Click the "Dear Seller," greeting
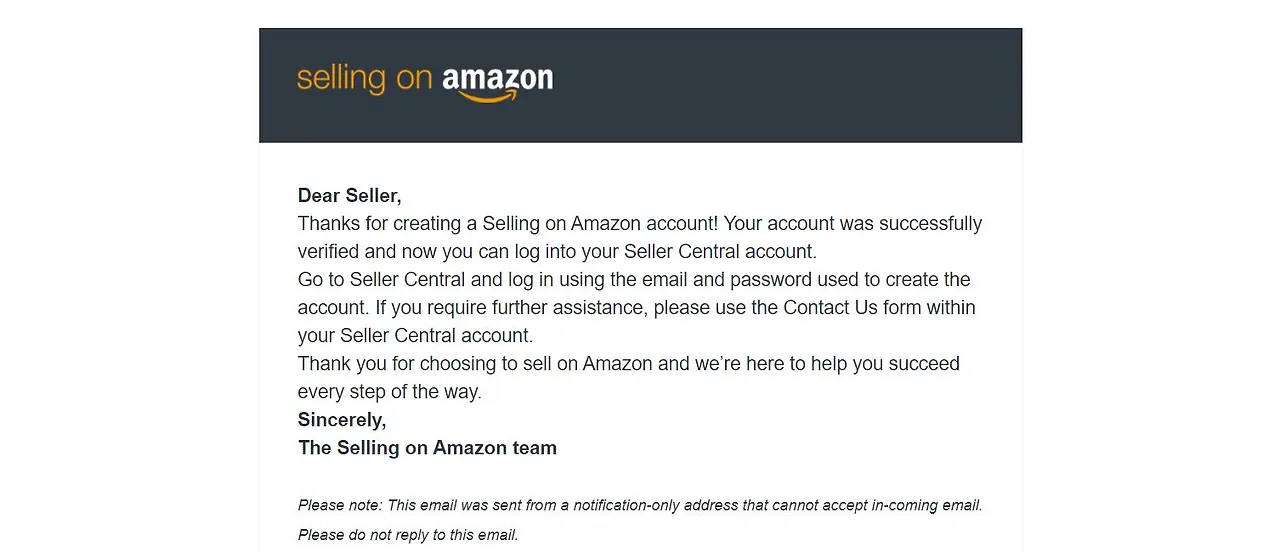Screen dimensions: 1280x552 click(349, 196)
